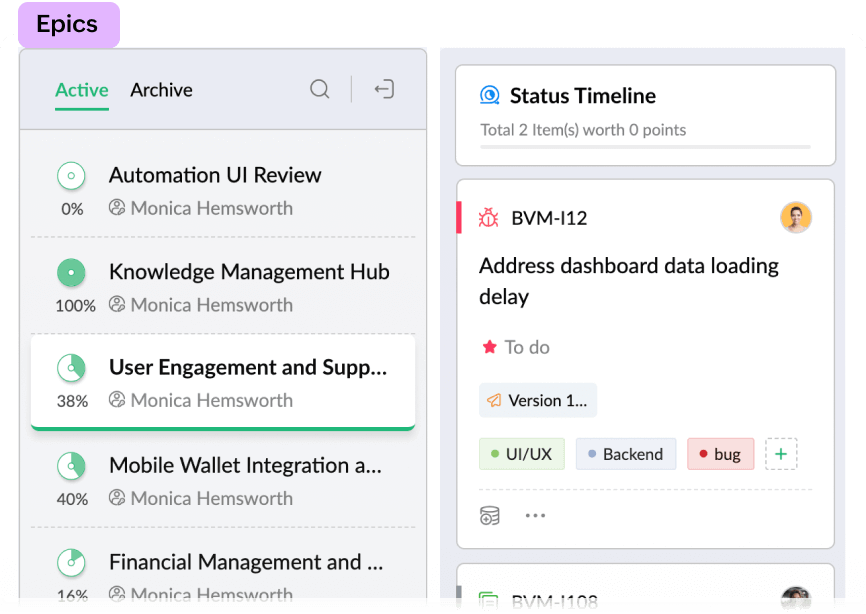Open the assignee avatar on BVM-I12
The image size is (866, 614).
coord(795,217)
